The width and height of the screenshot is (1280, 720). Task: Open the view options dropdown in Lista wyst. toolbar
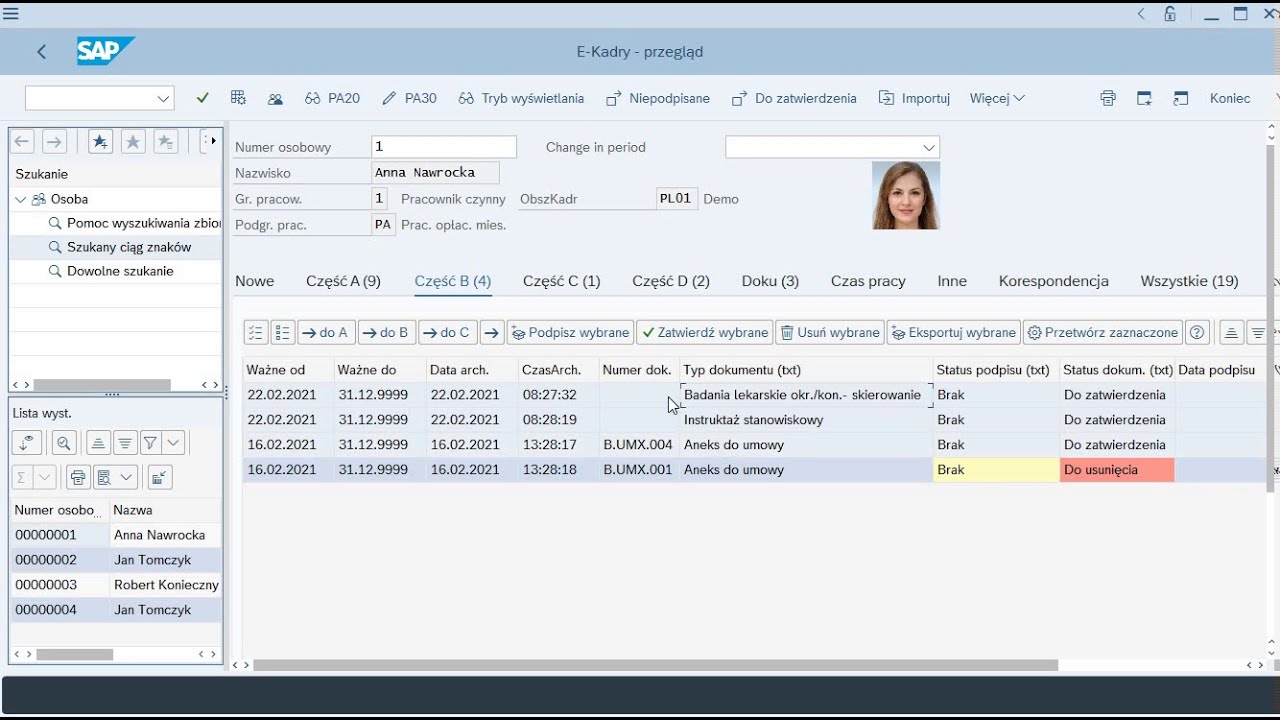[127, 477]
